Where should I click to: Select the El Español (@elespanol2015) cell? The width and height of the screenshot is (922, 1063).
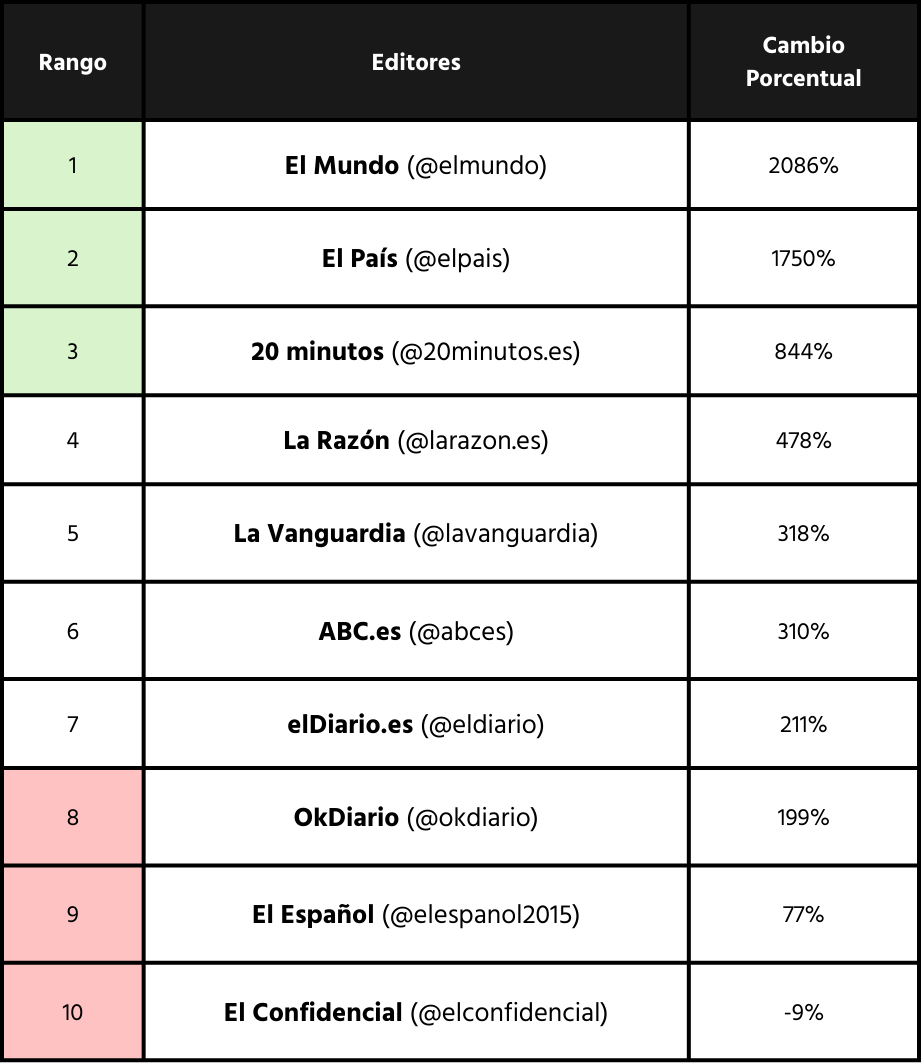coord(416,915)
